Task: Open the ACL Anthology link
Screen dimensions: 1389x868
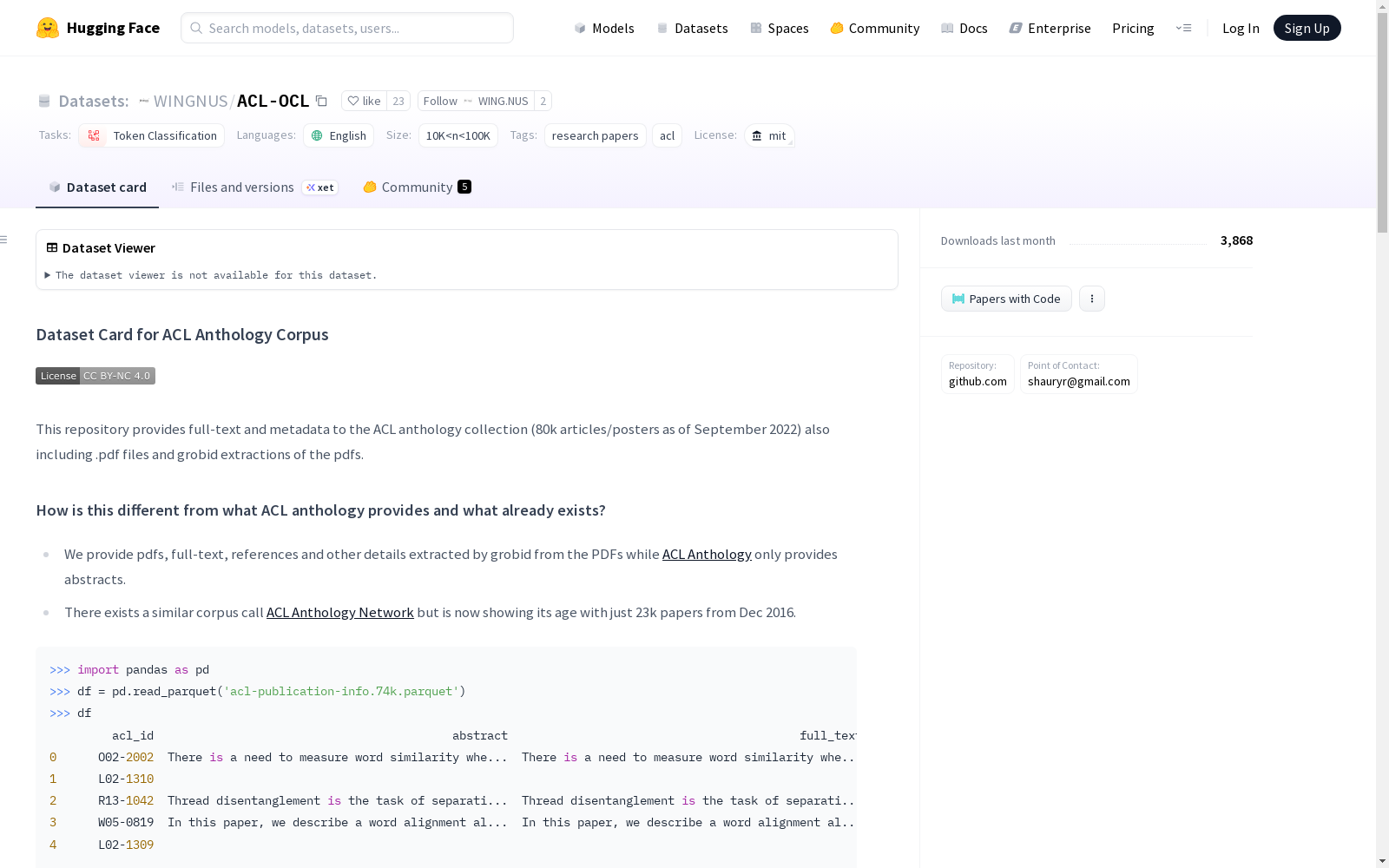Action: (707, 555)
